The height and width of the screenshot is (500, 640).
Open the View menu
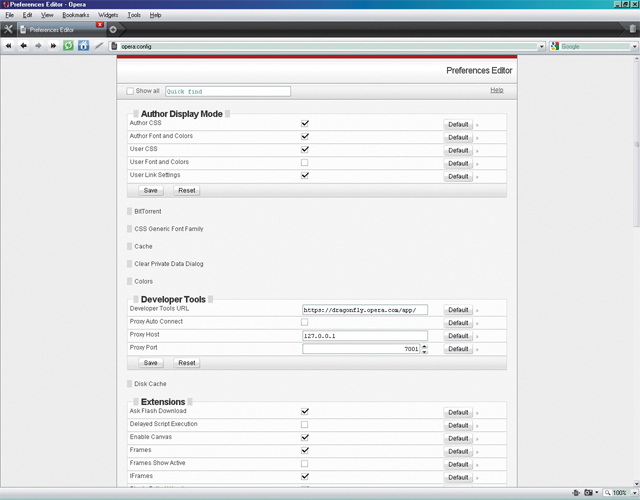tap(47, 15)
